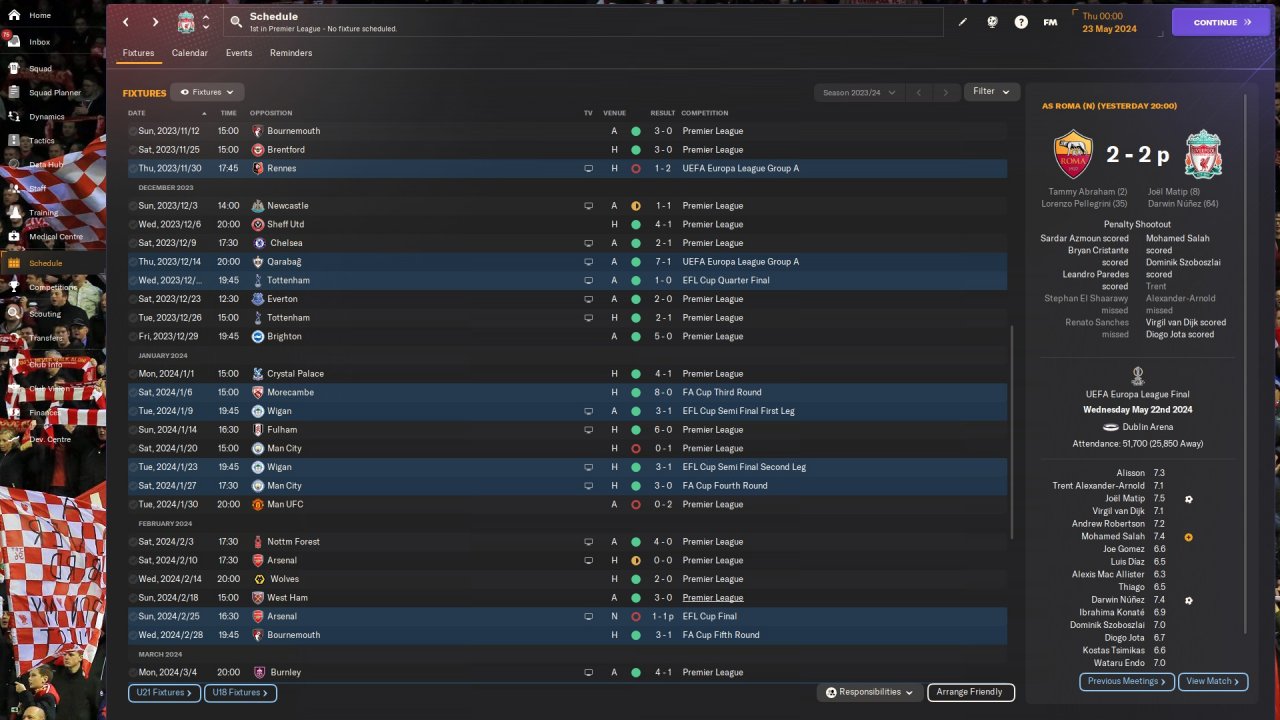Switch to the Reminders tab
This screenshot has height=720, width=1280.
(291, 53)
